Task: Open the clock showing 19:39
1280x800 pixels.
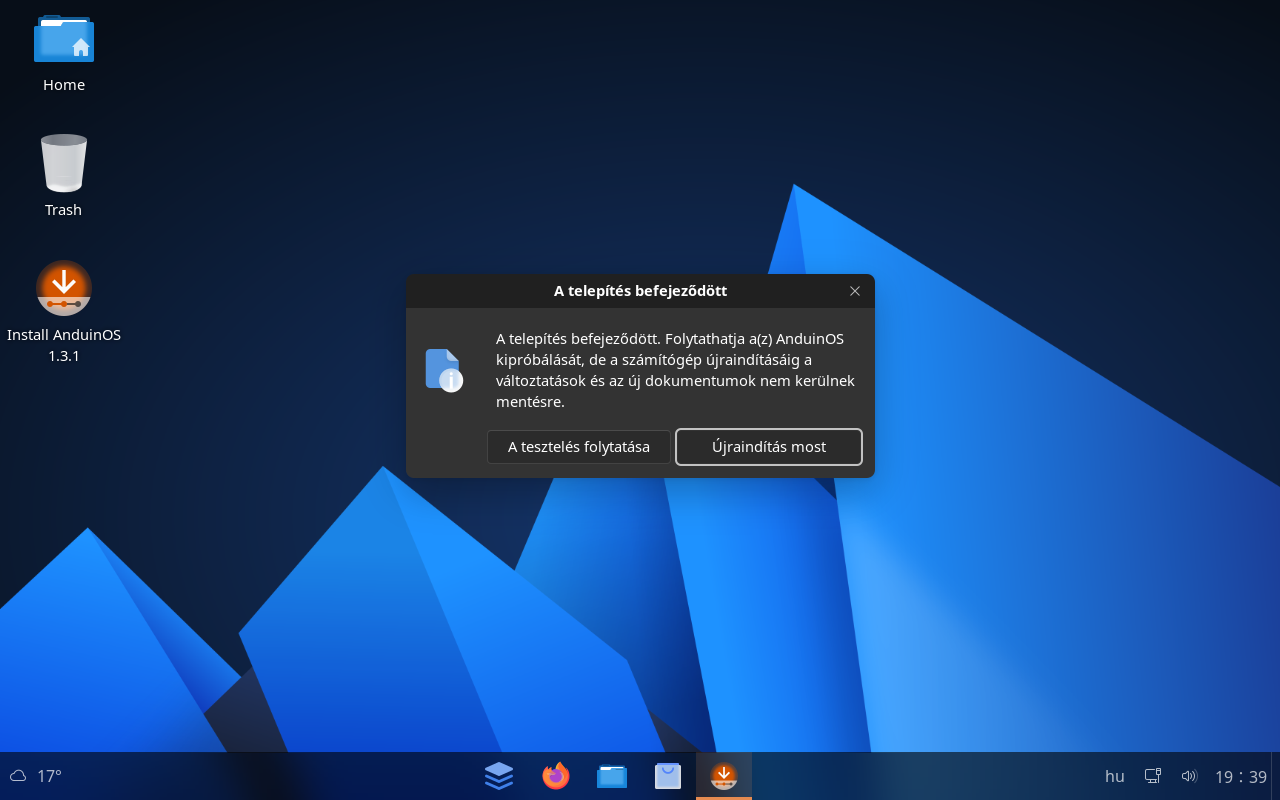Action: pos(1241,776)
